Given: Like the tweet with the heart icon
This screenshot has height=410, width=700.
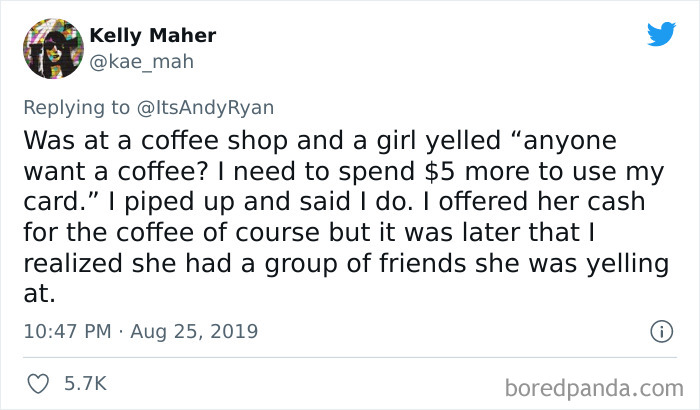Looking at the screenshot, I should [x=42, y=383].
